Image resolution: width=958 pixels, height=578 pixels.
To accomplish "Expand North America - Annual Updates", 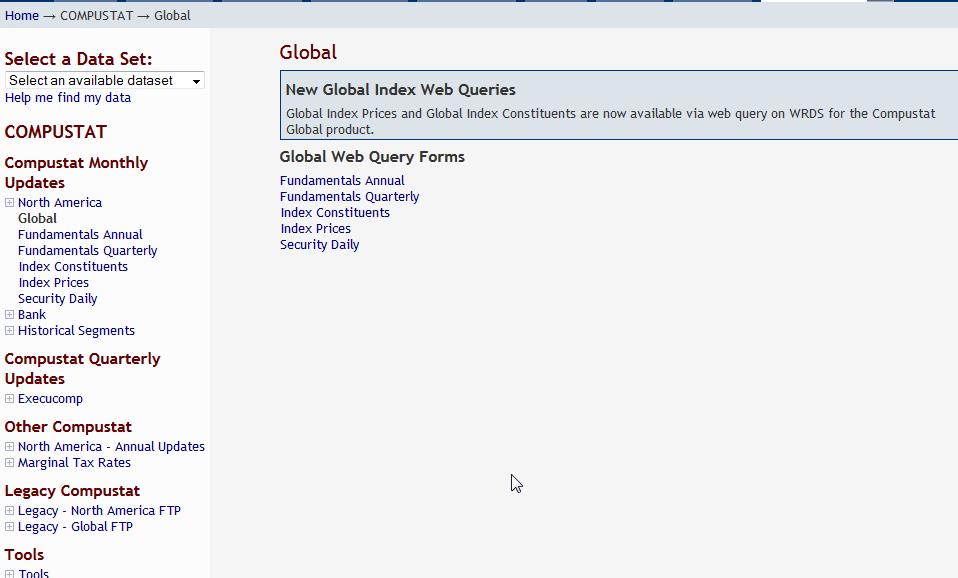I will coord(9,446).
